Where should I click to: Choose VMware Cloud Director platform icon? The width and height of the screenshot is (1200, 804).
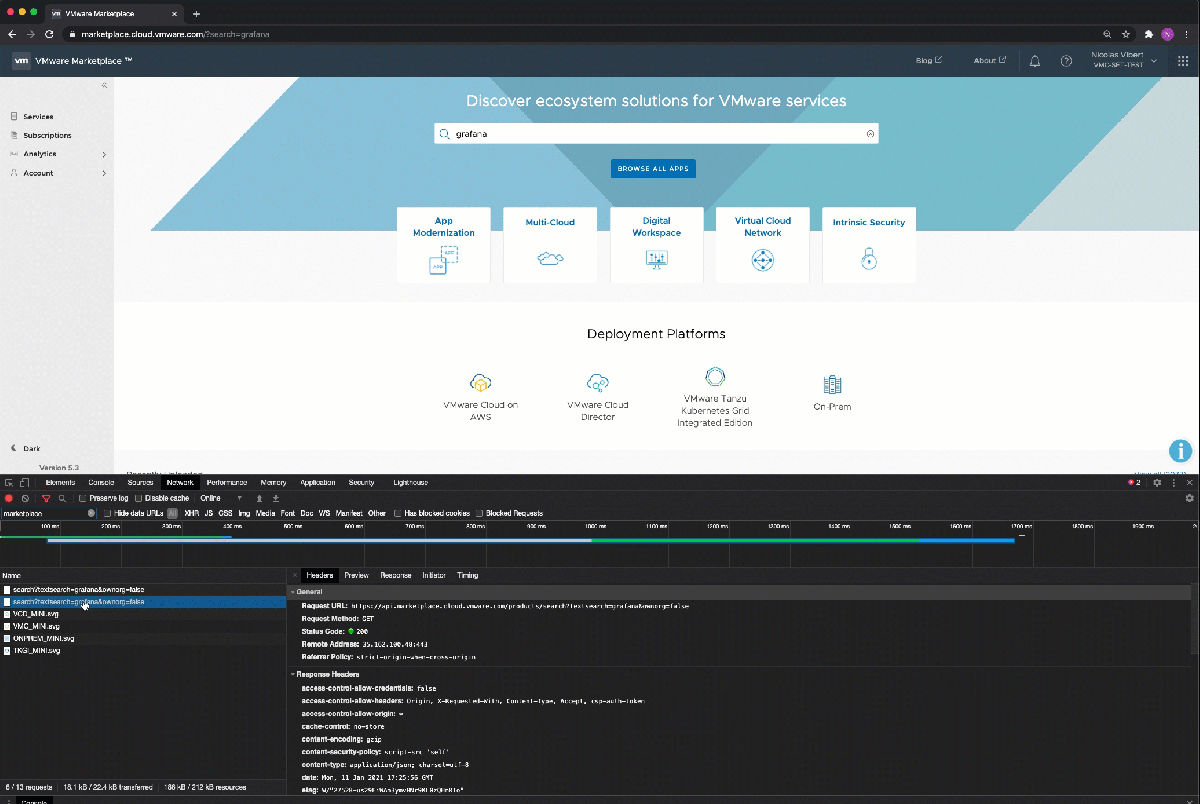(598, 383)
